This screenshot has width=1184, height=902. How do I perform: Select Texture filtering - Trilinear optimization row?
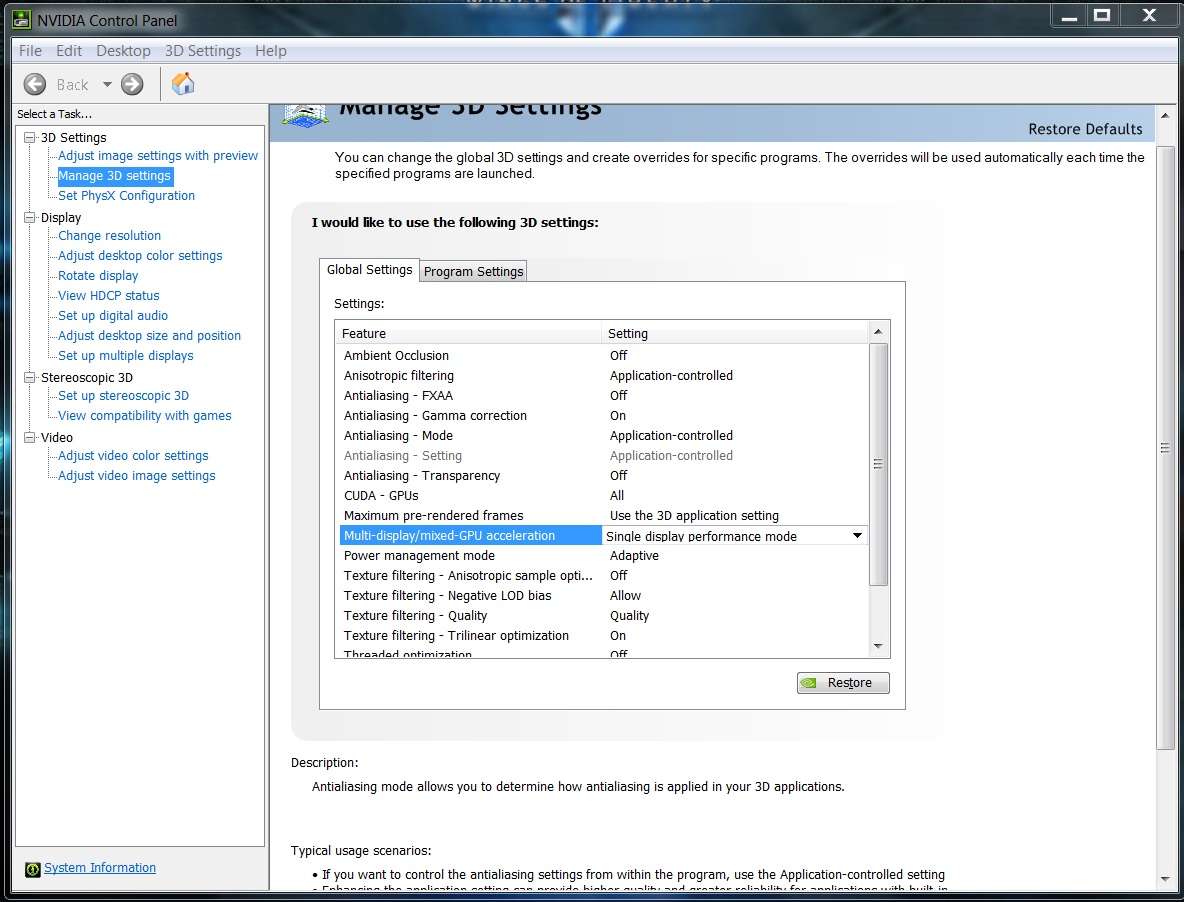click(603, 636)
